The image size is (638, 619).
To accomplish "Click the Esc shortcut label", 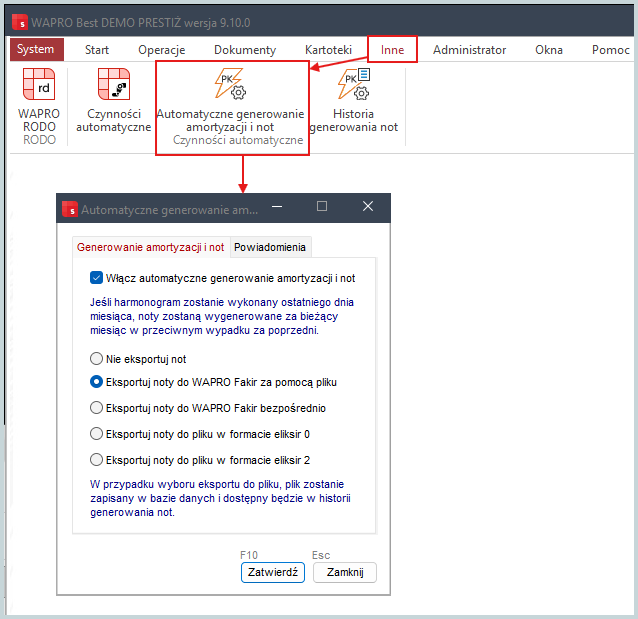I will point(321,555).
